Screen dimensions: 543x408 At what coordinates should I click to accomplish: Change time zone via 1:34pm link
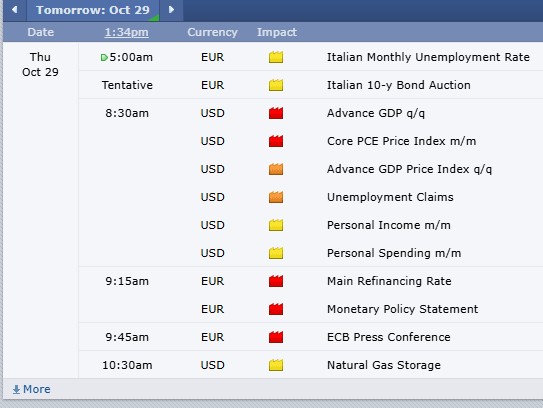tap(126, 32)
